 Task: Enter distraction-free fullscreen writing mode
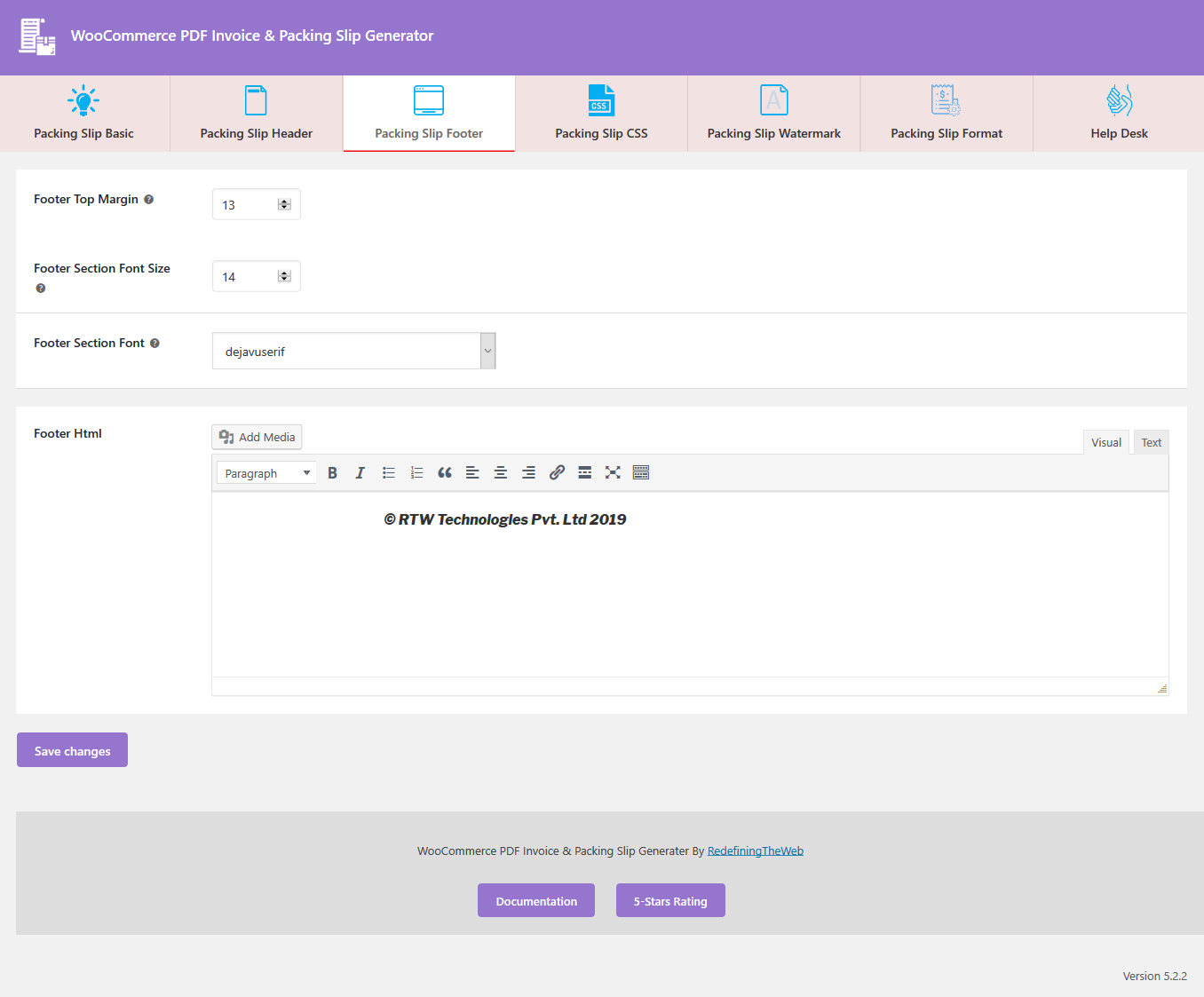click(x=613, y=472)
